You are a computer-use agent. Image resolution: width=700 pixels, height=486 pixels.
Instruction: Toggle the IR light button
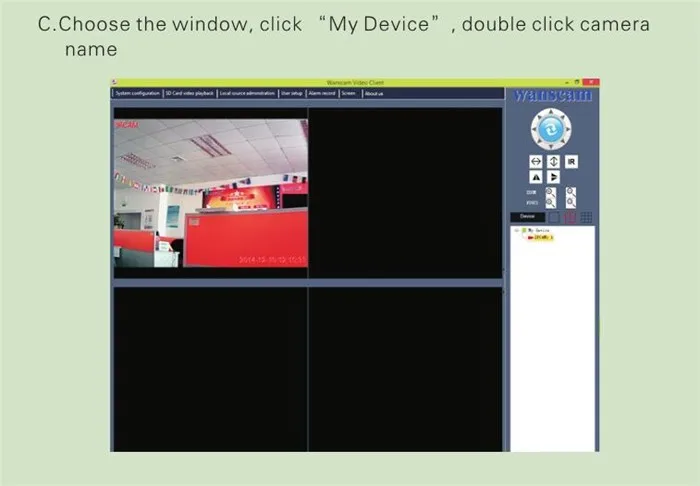571,162
